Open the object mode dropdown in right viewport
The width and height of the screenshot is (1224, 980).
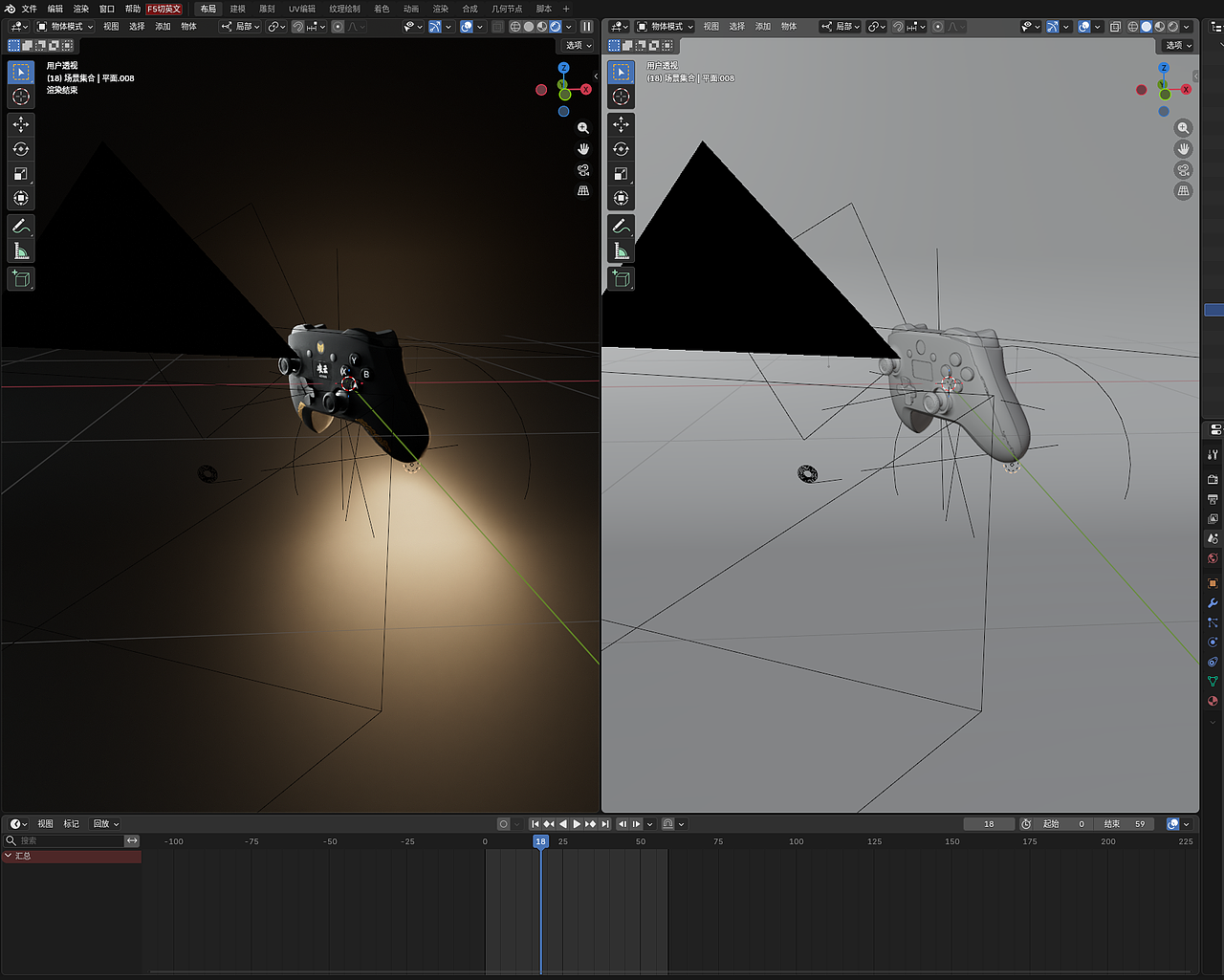[x=666, y=27]
